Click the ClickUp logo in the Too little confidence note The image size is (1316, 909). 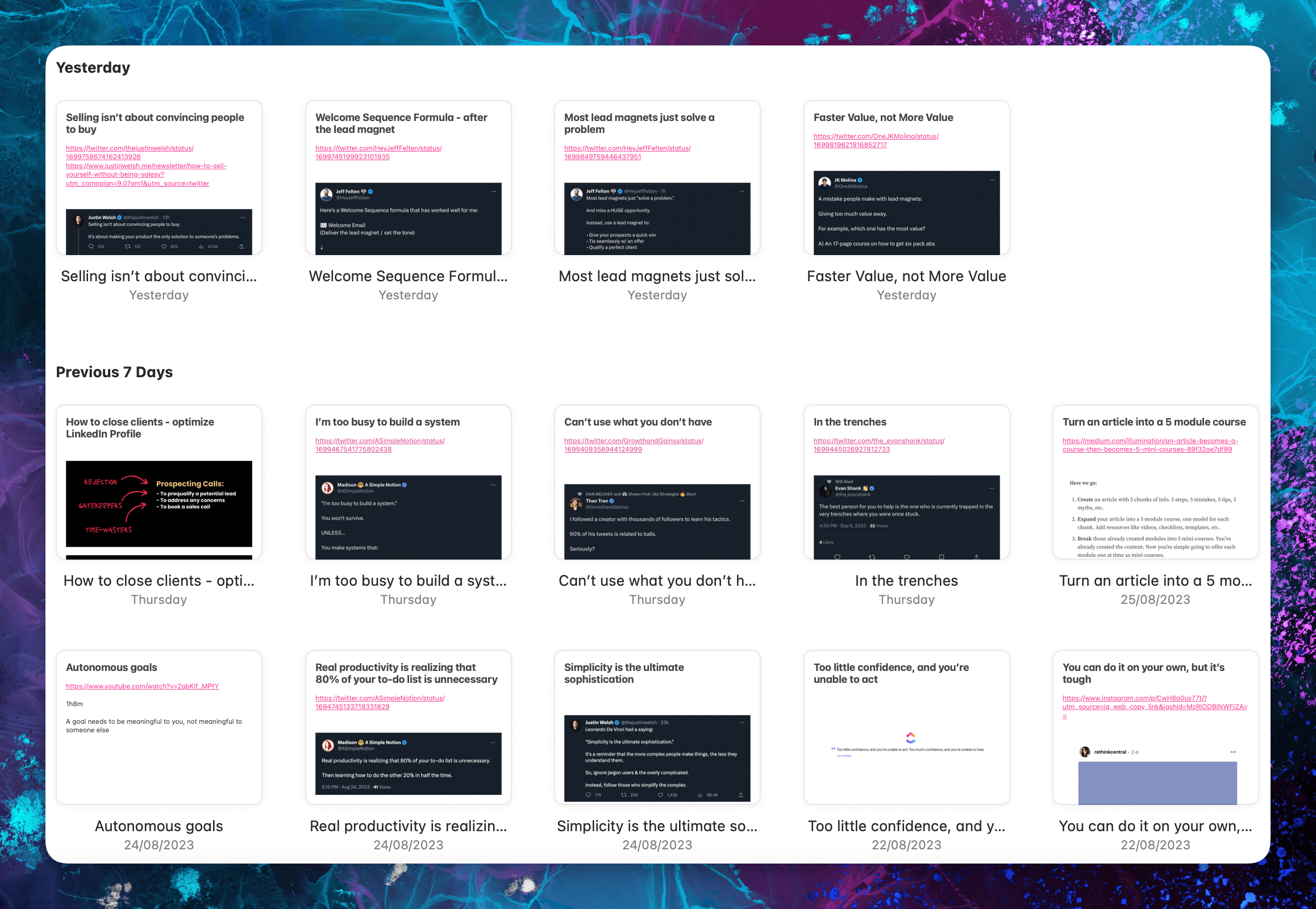click(910, 737)
